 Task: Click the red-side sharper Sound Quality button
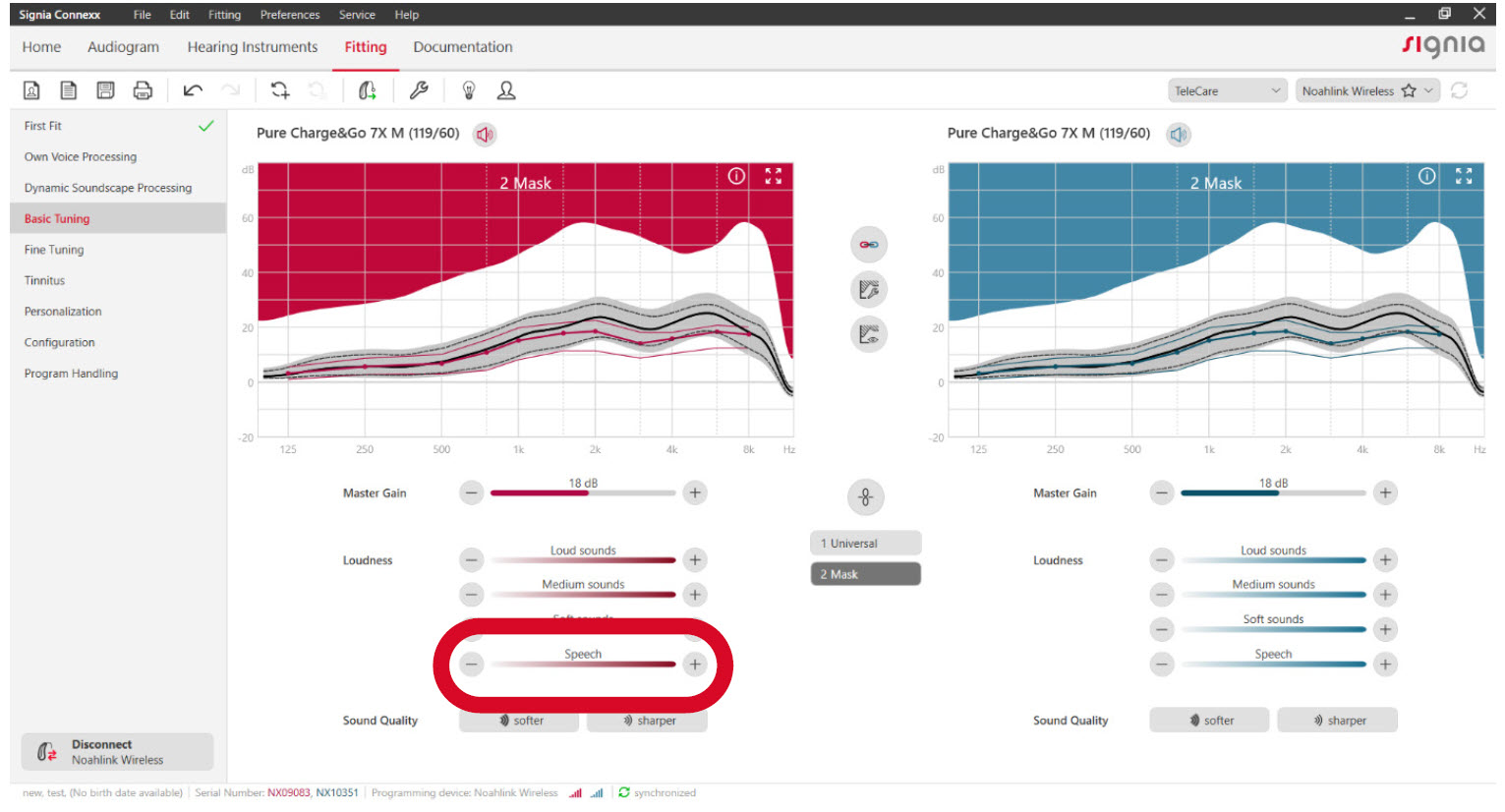click(x=647, y=721)
